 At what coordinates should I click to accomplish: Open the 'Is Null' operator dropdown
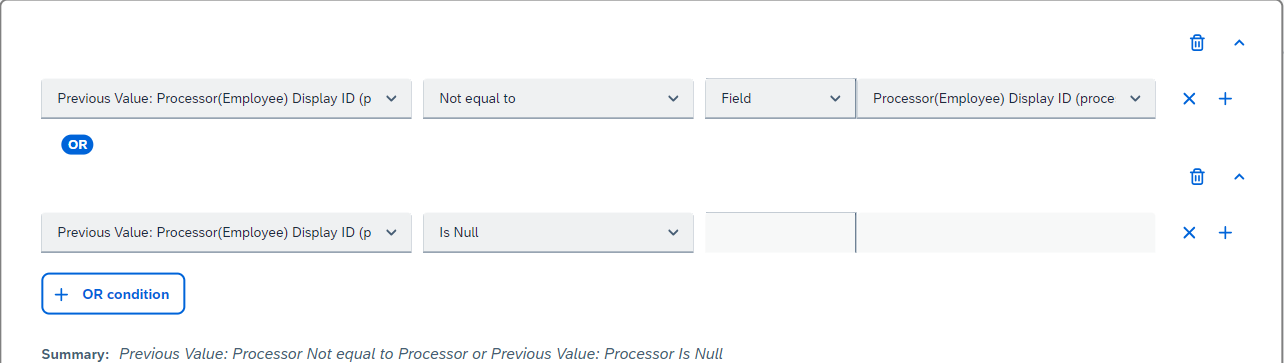click(x=558, y=233)
